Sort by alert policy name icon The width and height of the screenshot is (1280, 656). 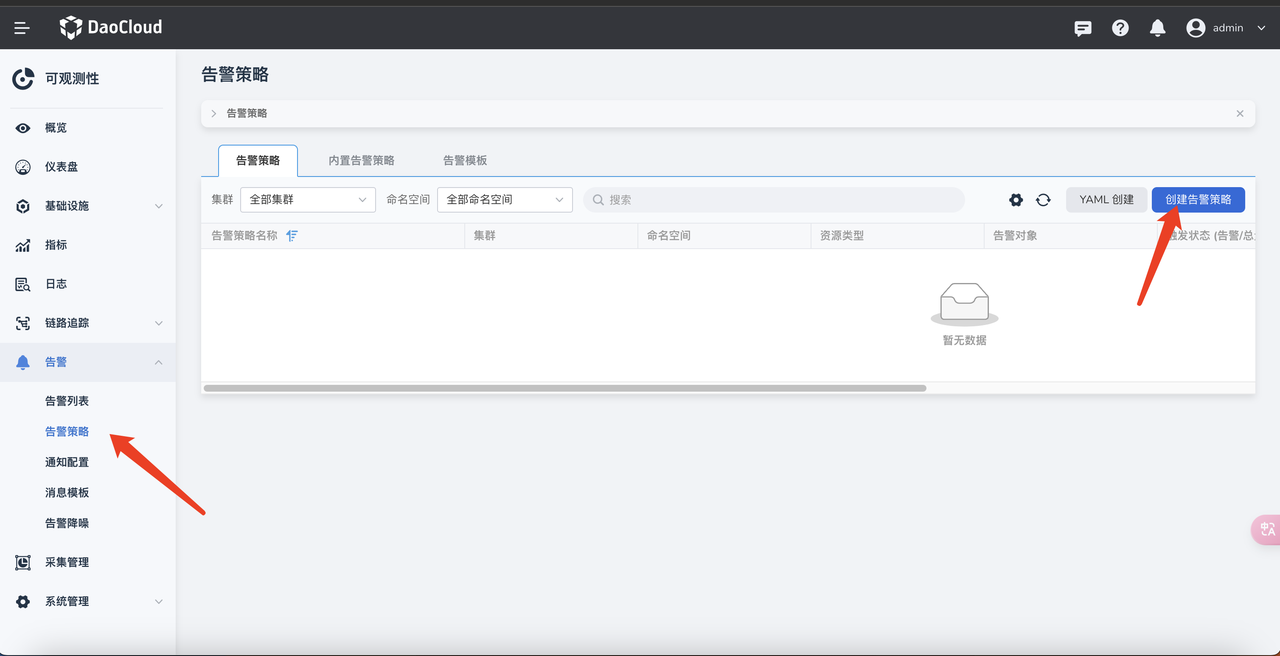coord(292,236)
